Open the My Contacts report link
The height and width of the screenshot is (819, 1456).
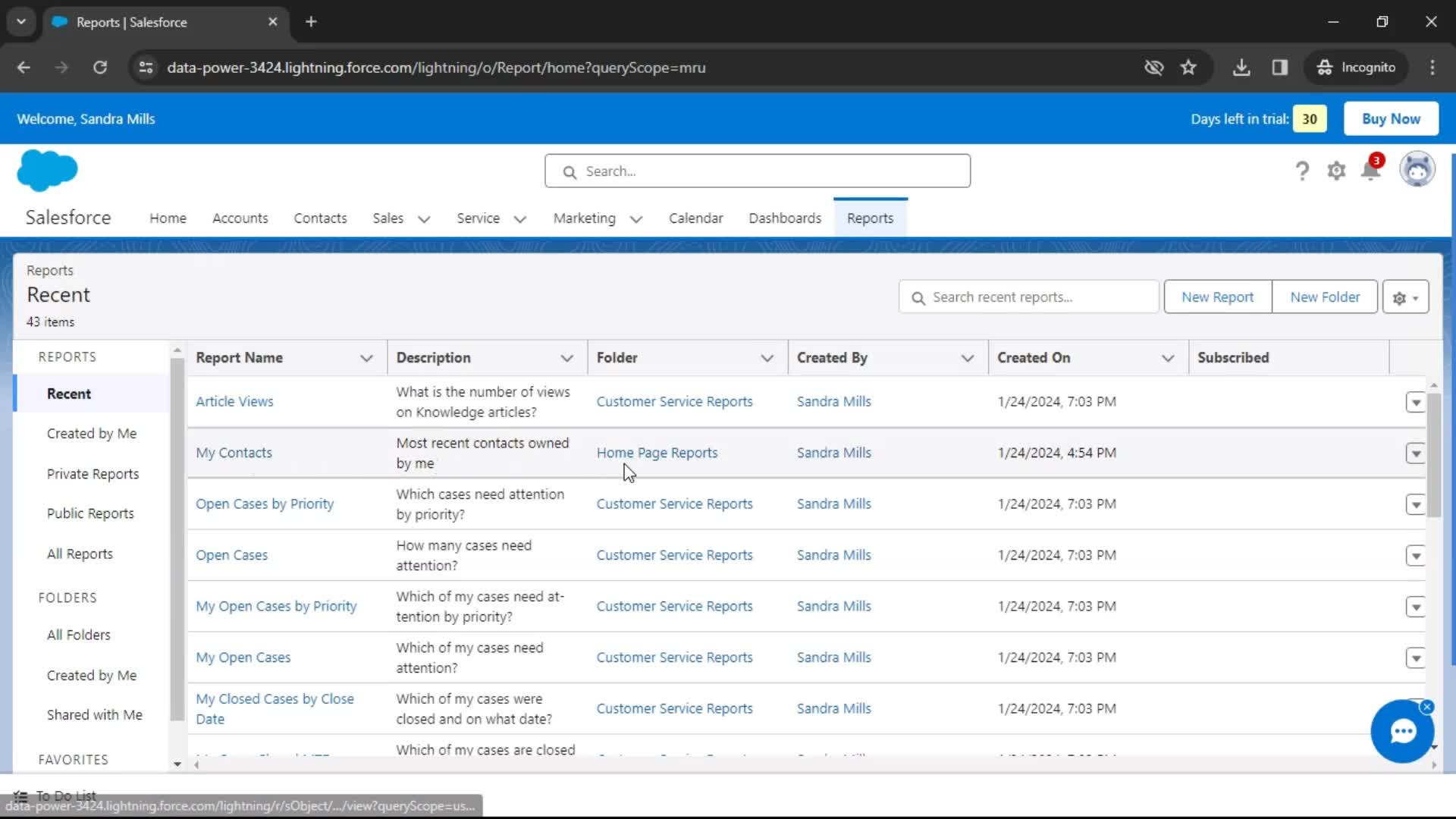(234, 453)
